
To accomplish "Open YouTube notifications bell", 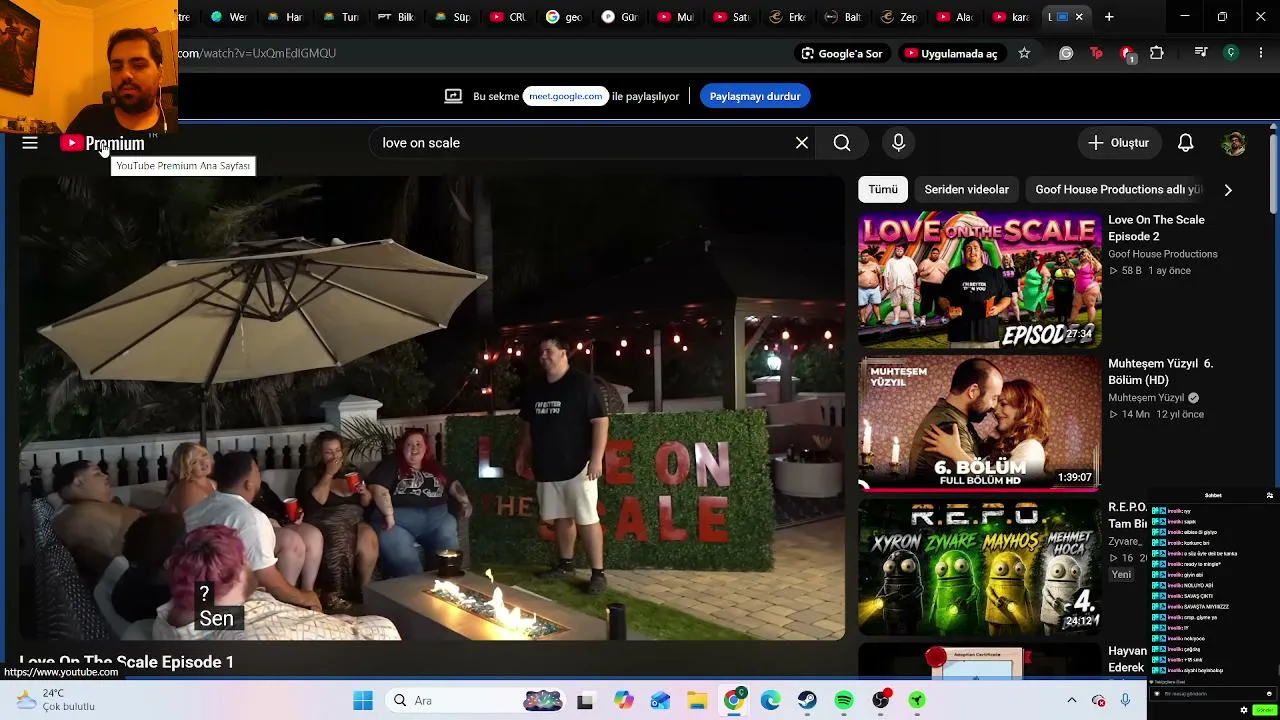I will coord(1185,143).
